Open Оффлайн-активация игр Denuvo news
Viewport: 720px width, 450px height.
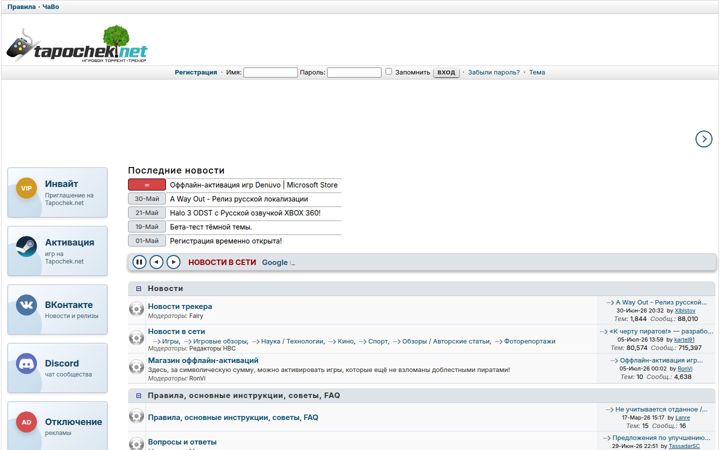point(253,185)
